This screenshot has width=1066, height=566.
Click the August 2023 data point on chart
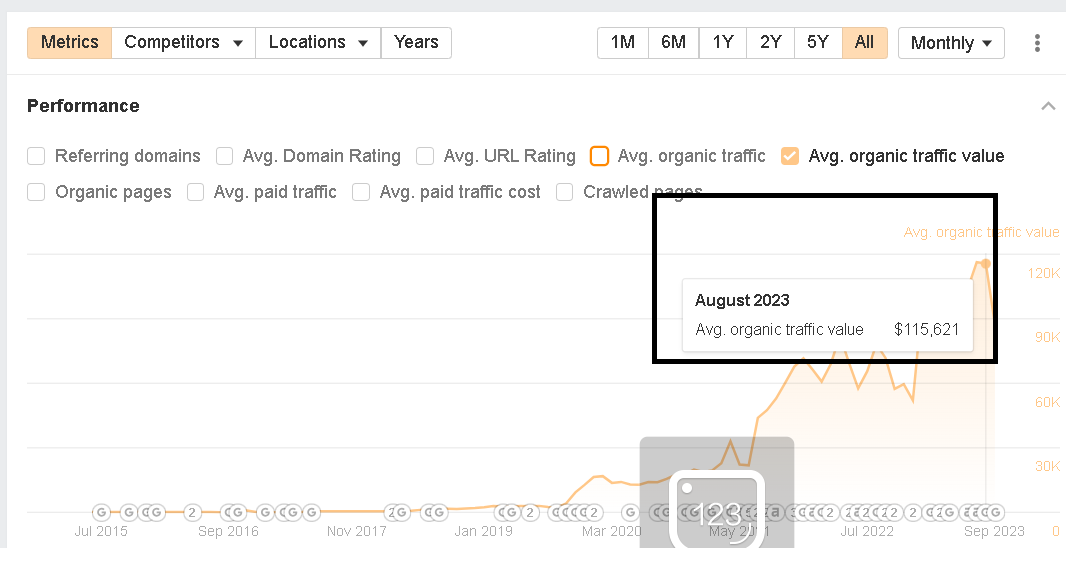click(985, 263)
